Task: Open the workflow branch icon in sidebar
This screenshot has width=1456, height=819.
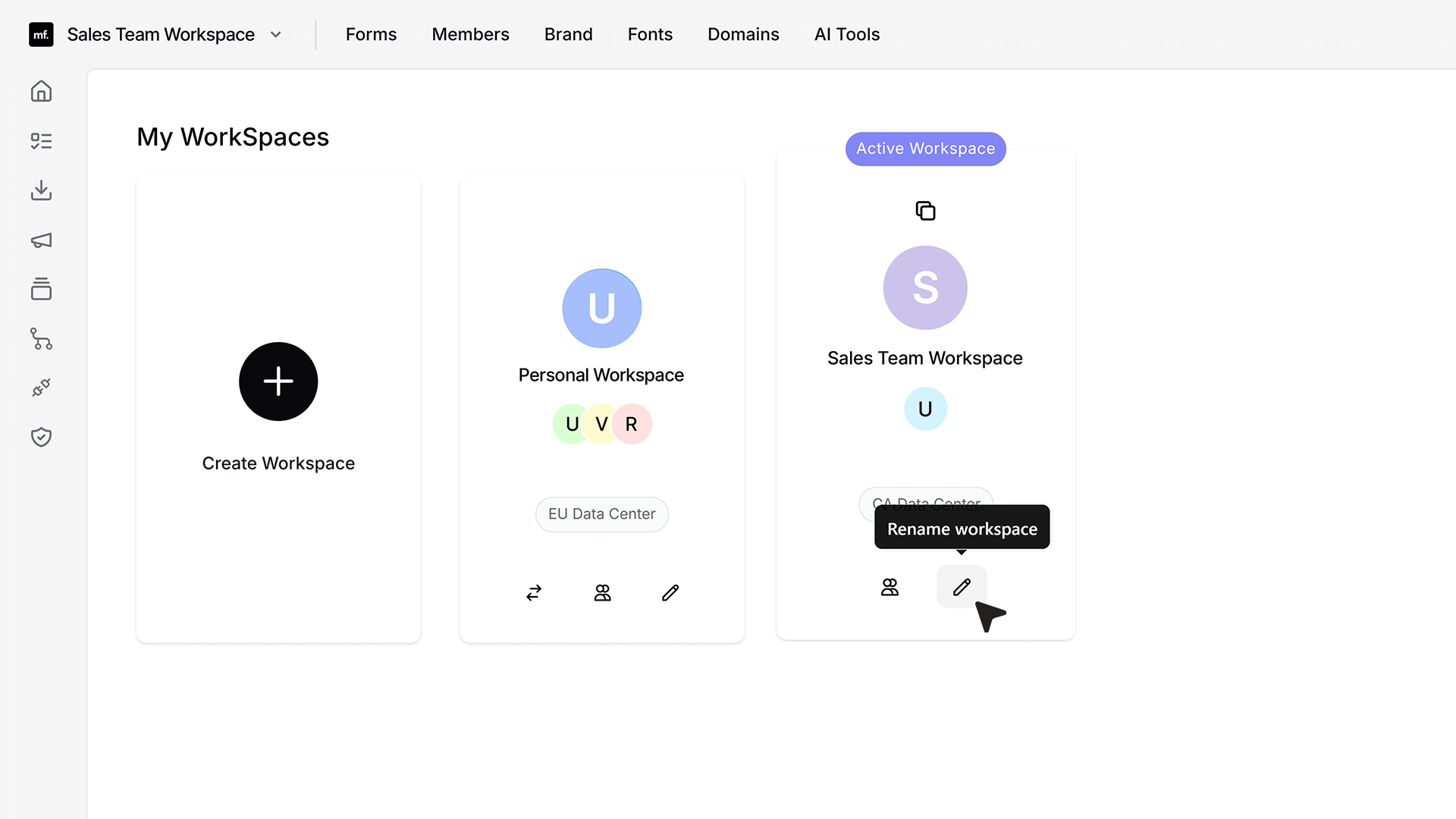Action: pos(41,338)
